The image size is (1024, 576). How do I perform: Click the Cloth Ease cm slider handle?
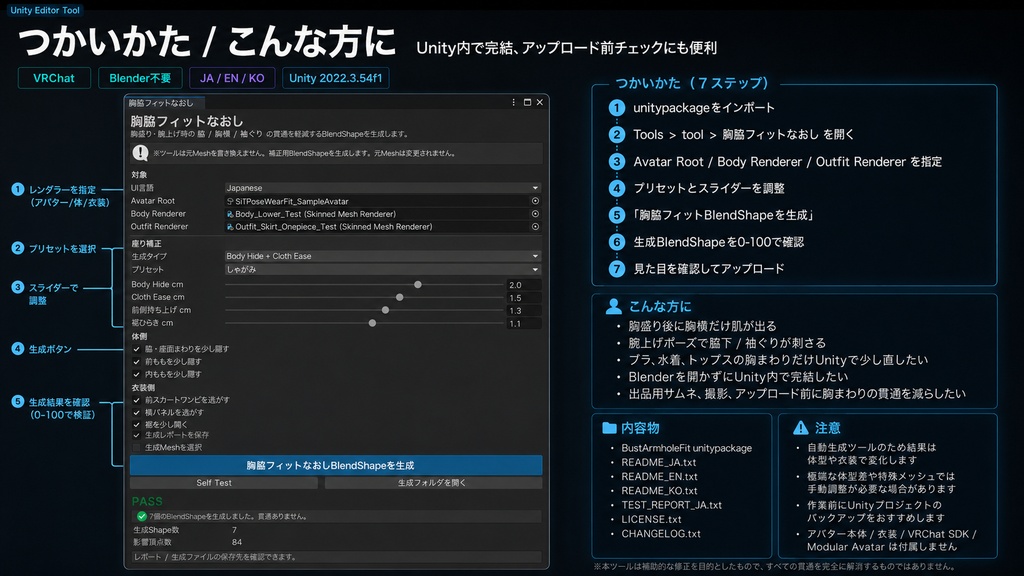[x=400, y=297]
